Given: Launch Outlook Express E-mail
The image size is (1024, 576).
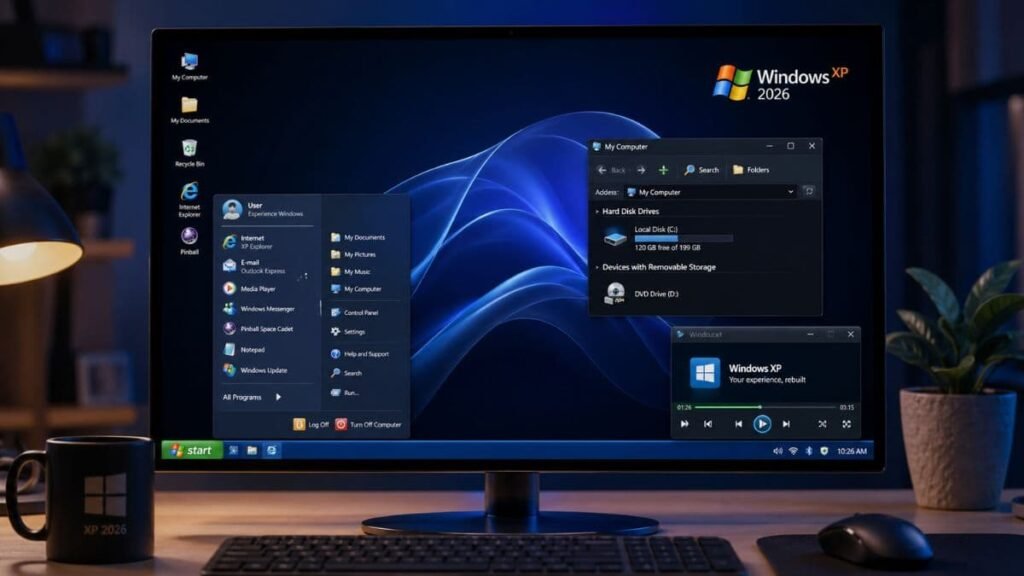Looking at the screenshot, I should [253, 265].
